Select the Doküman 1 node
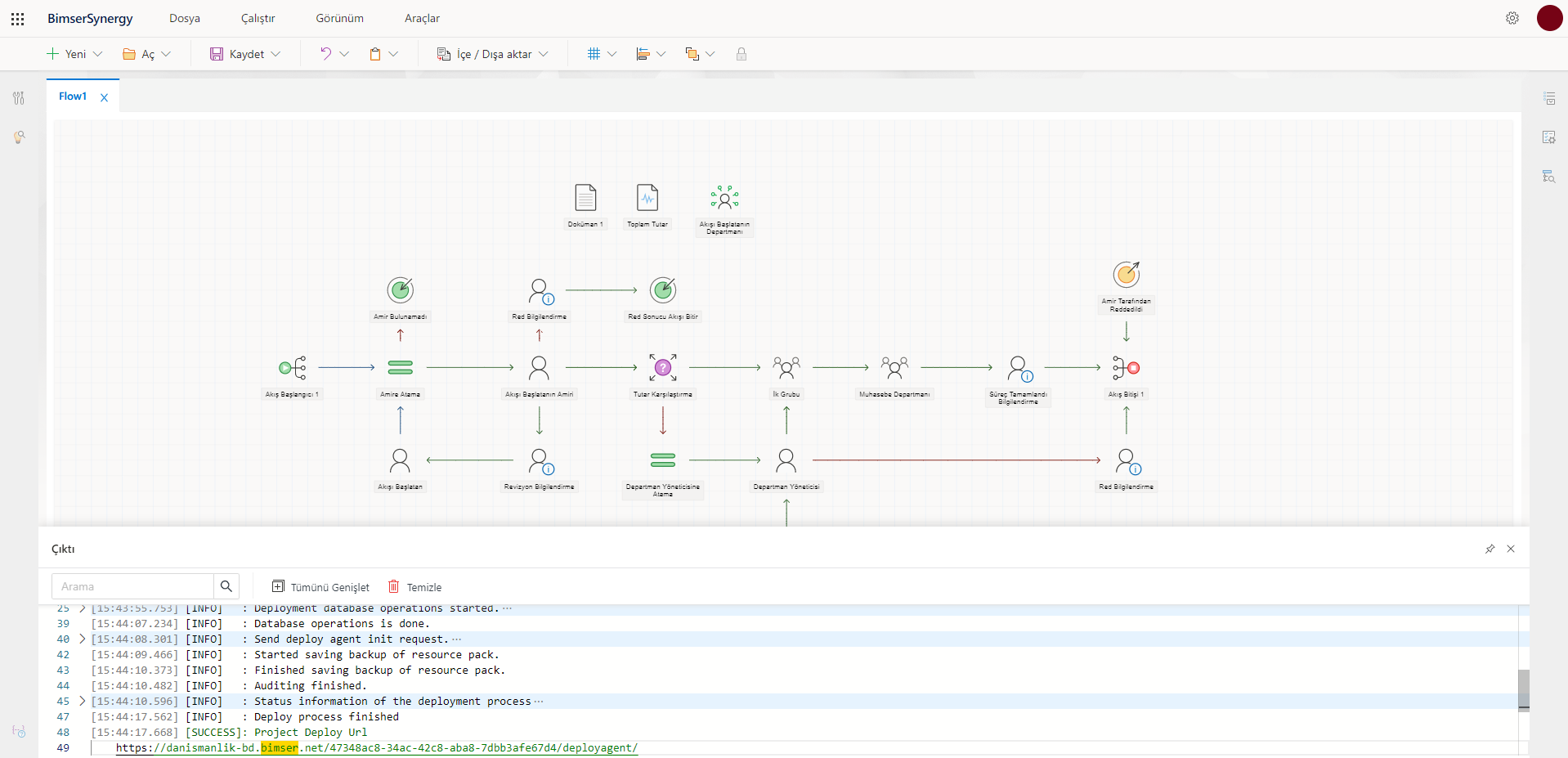This screenshot has height=758, width=1568. [585, 198]
